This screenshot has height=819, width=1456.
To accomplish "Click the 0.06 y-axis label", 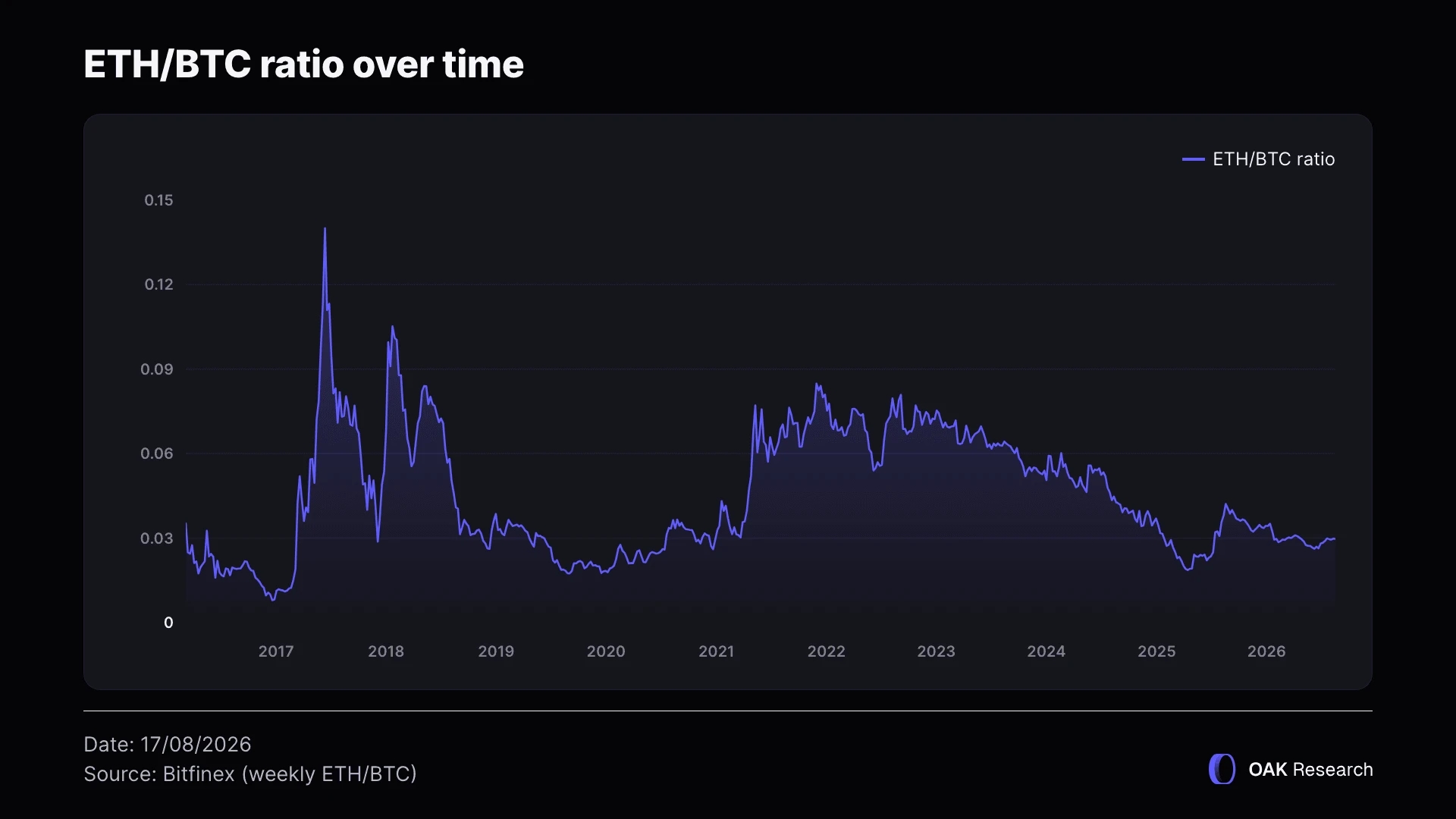I will [x=157, y=453].
